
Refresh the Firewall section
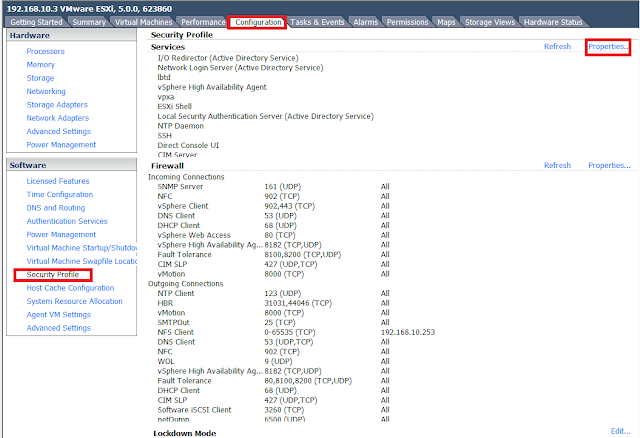[x=557, y=165]
